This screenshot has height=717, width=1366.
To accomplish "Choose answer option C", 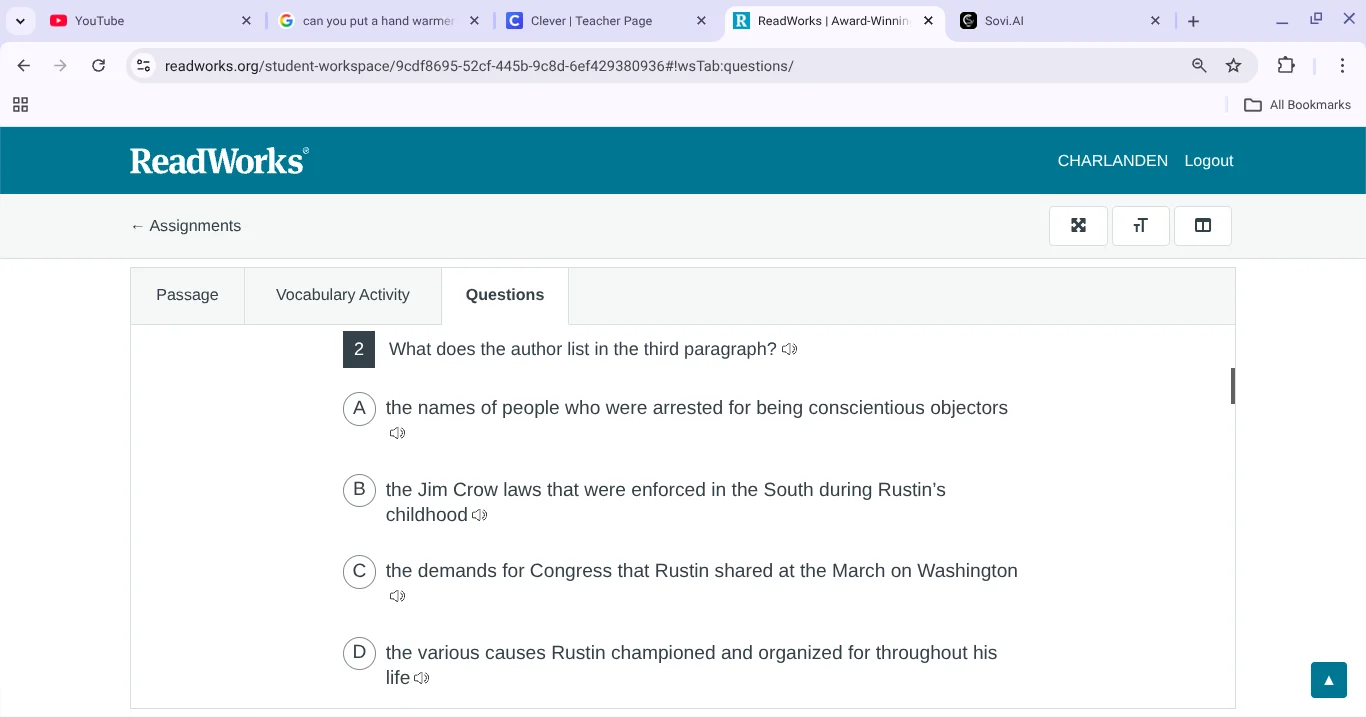I will (x=359, y=571).
